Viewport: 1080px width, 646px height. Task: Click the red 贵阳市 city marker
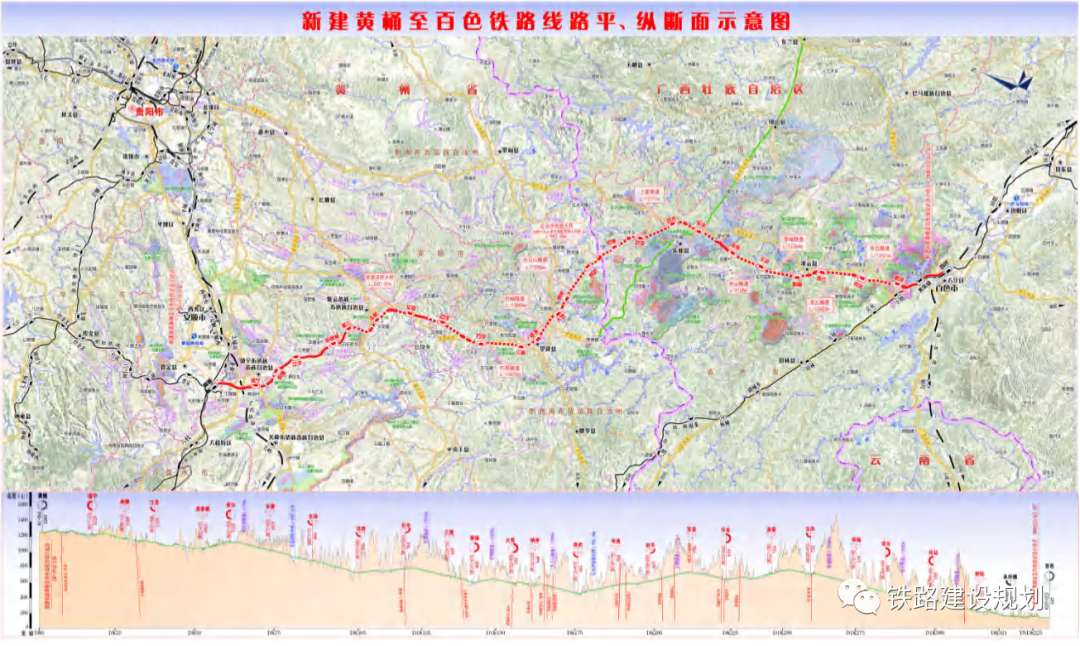coord(150,111)
